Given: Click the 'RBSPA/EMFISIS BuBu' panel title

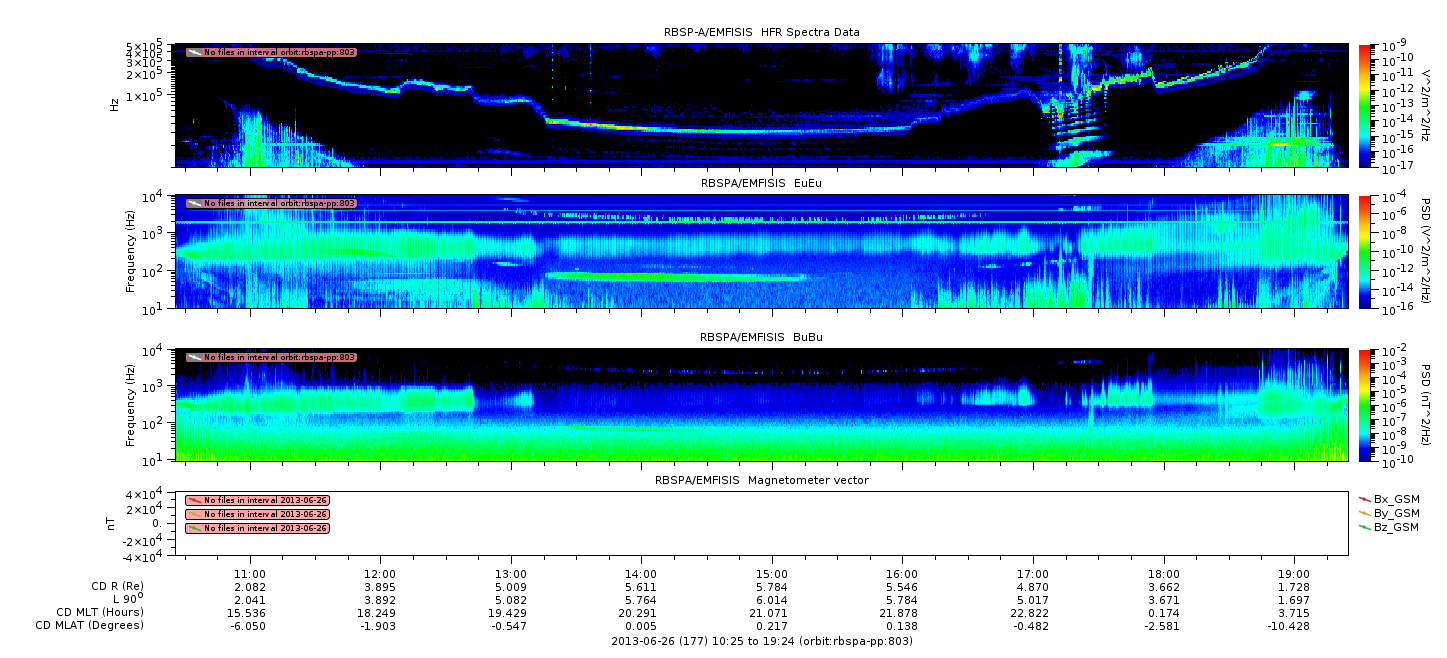Looking at the screenshot, I should tap(761, 337).
